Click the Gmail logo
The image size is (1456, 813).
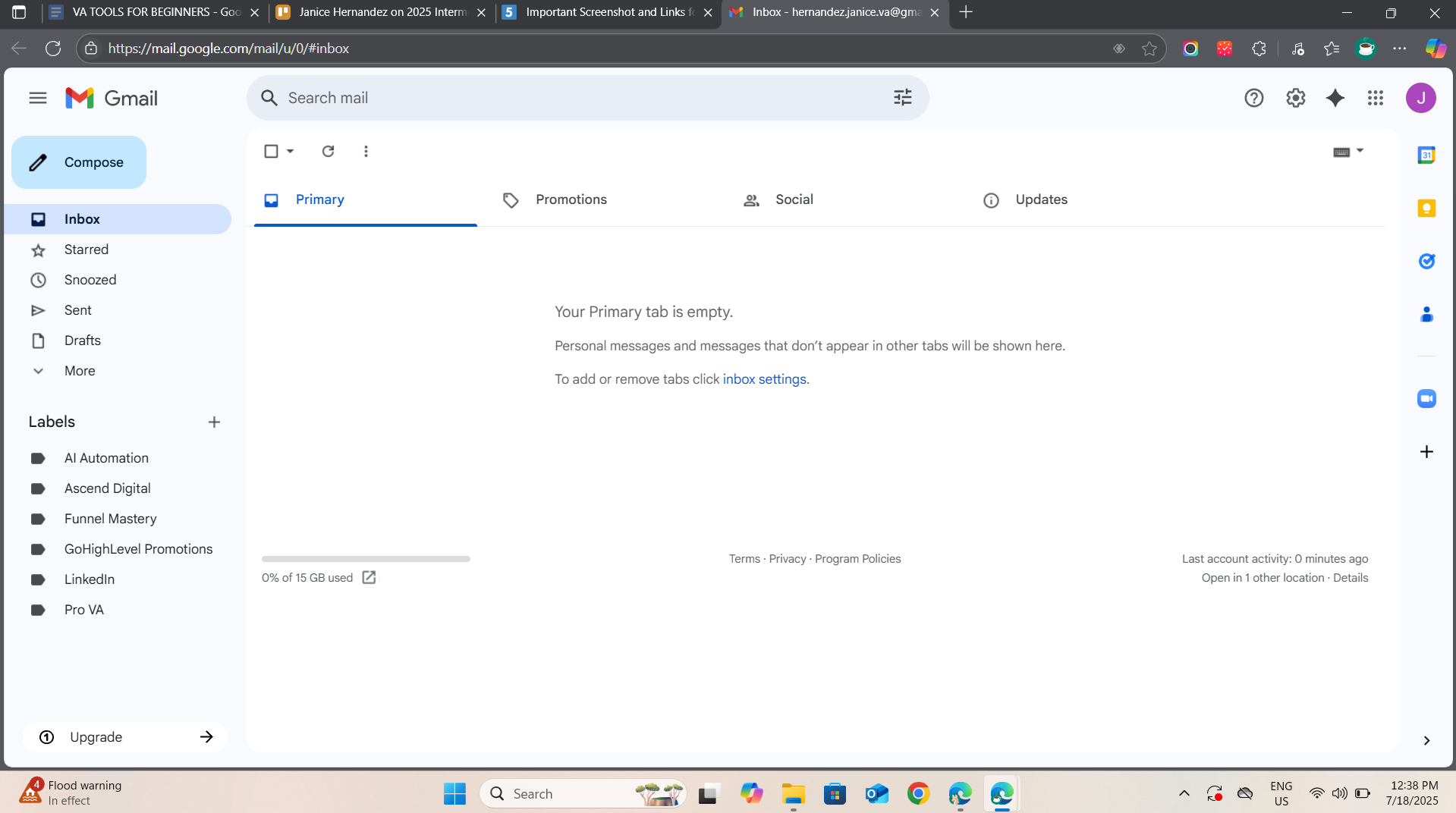point(112,98)
